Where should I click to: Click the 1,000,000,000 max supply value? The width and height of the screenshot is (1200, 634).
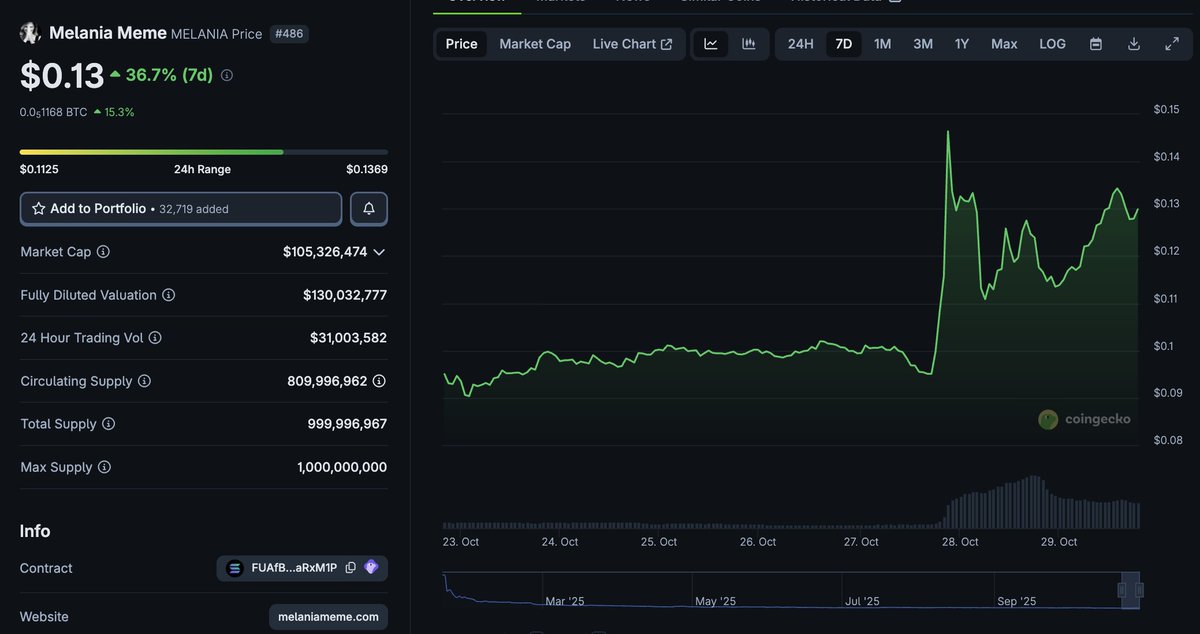click(342, 467)
